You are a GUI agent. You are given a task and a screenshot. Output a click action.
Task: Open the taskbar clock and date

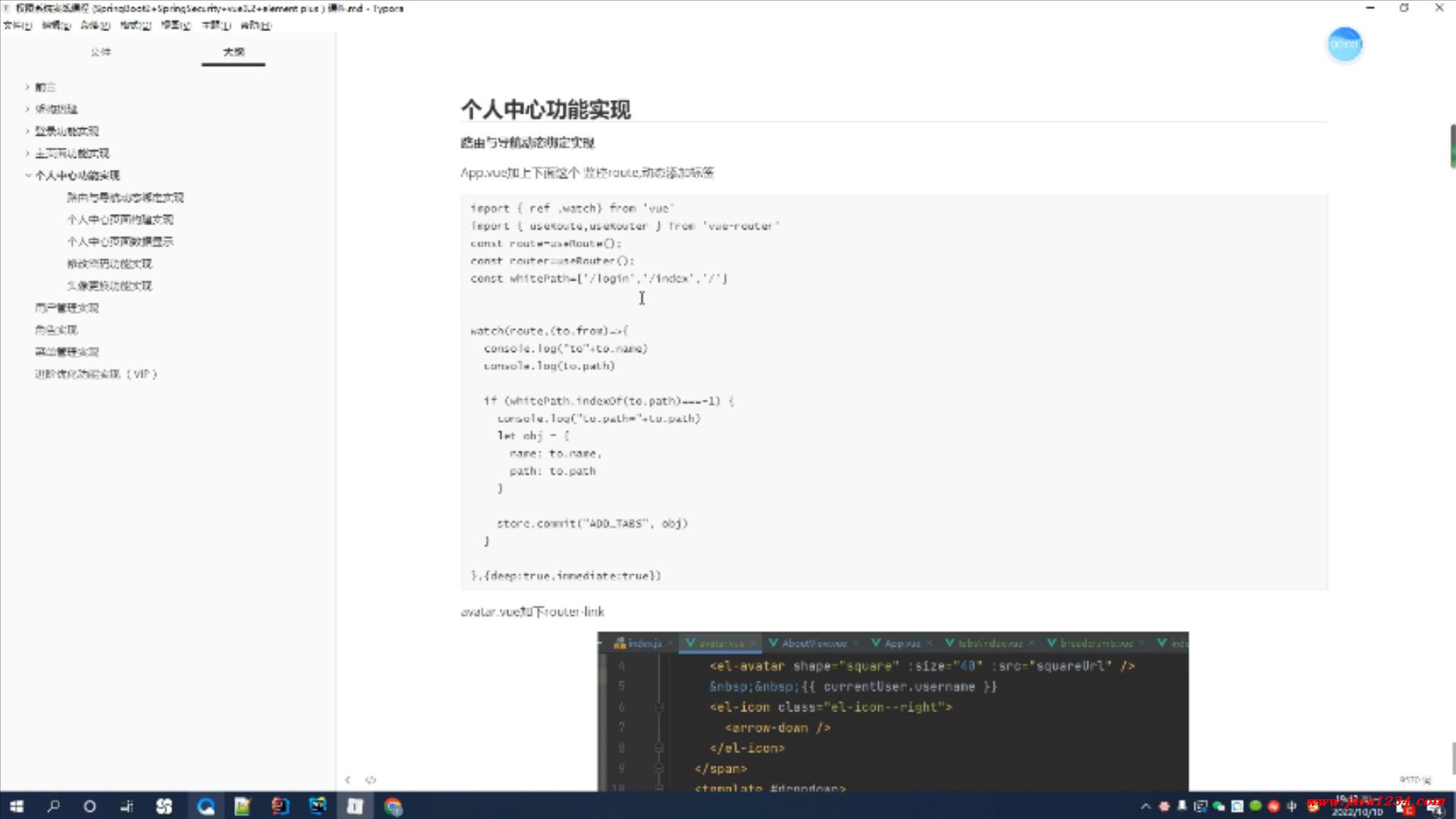(x=1357, y=806)
